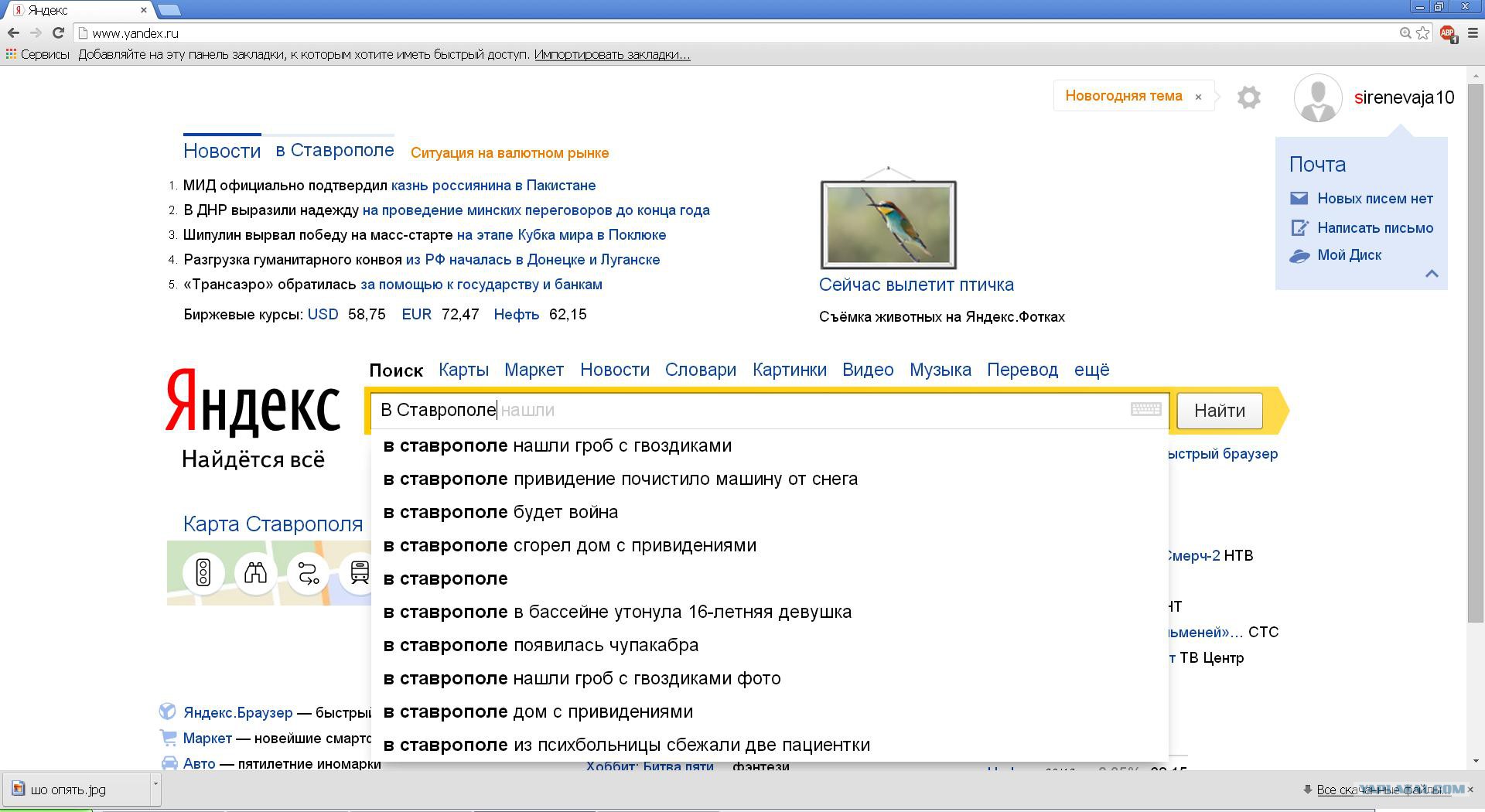Click the Маркет shopping cart icon
The image size is (1485, 812).
pyautogui.click(x=168, y=737)
